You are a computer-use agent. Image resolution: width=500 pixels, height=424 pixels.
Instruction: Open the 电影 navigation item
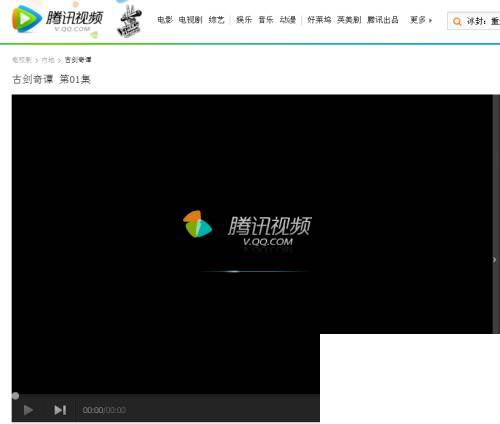coord(165,20)
